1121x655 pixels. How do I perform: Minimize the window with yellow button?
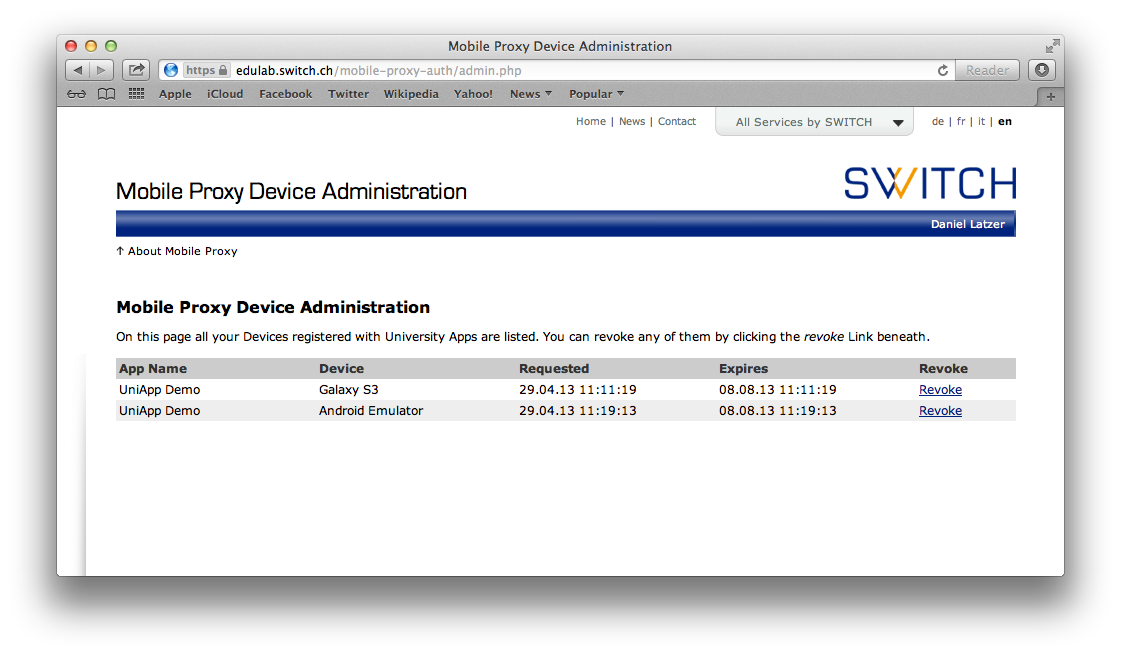[x=91, y=46]
